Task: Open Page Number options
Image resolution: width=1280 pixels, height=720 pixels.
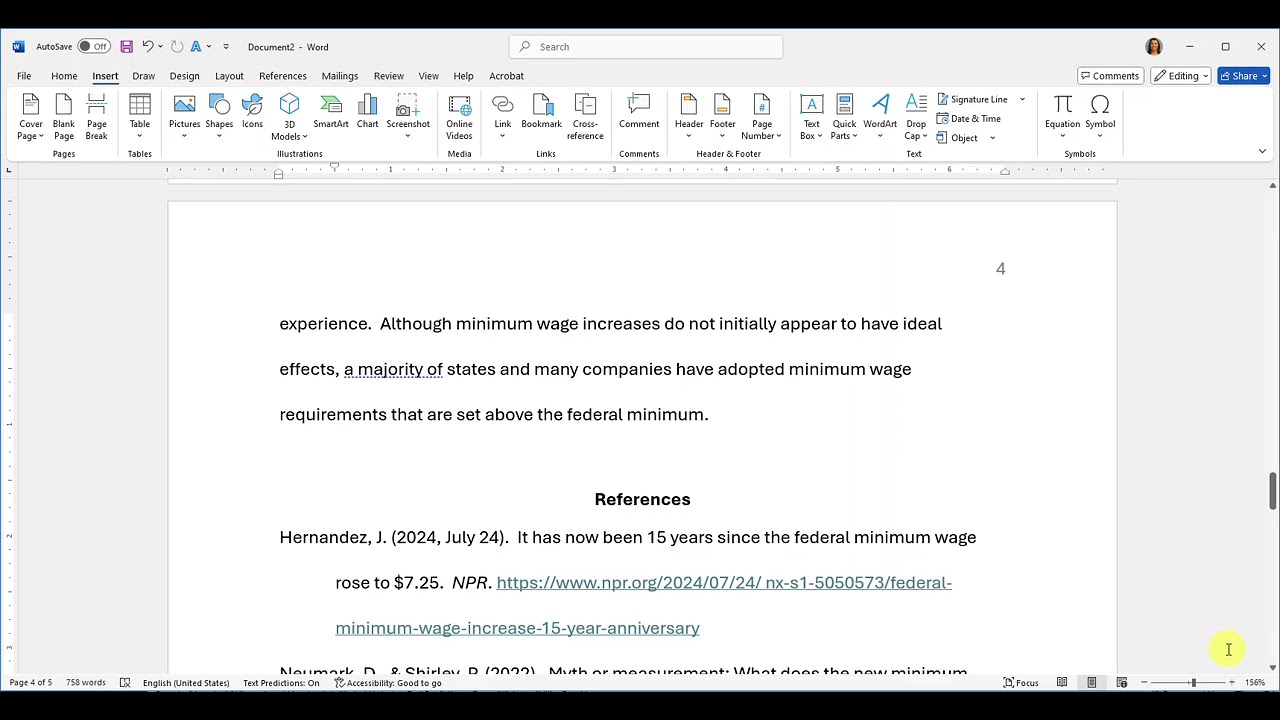Action: pos(762,118)
